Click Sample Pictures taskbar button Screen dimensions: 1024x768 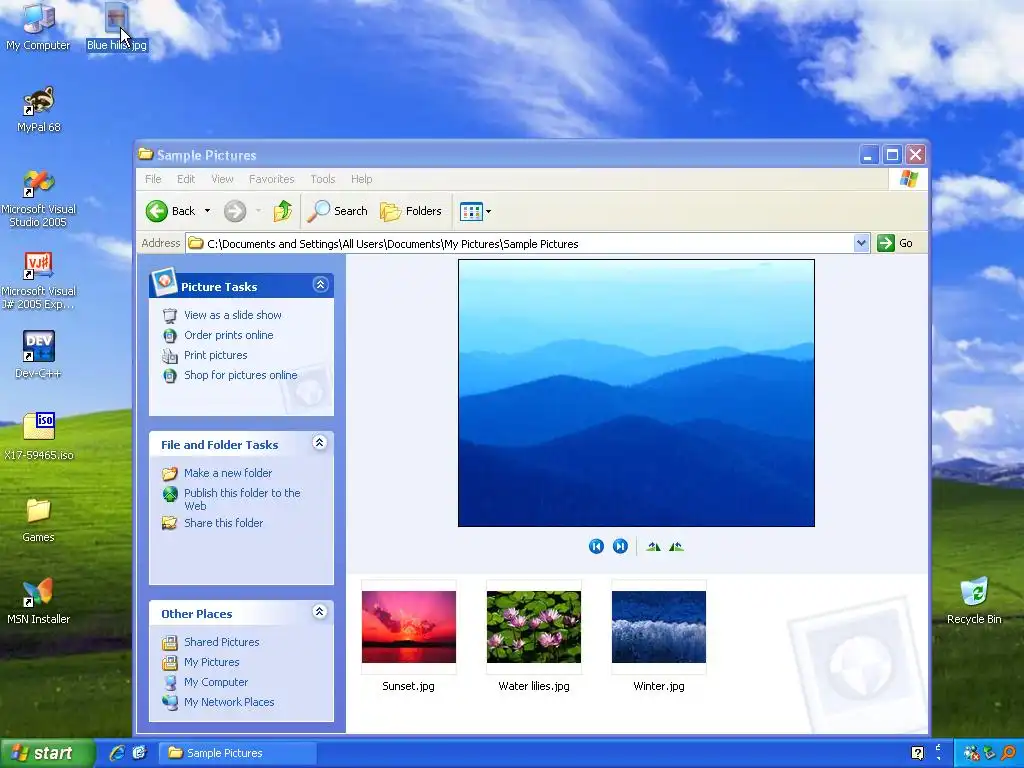238,753
